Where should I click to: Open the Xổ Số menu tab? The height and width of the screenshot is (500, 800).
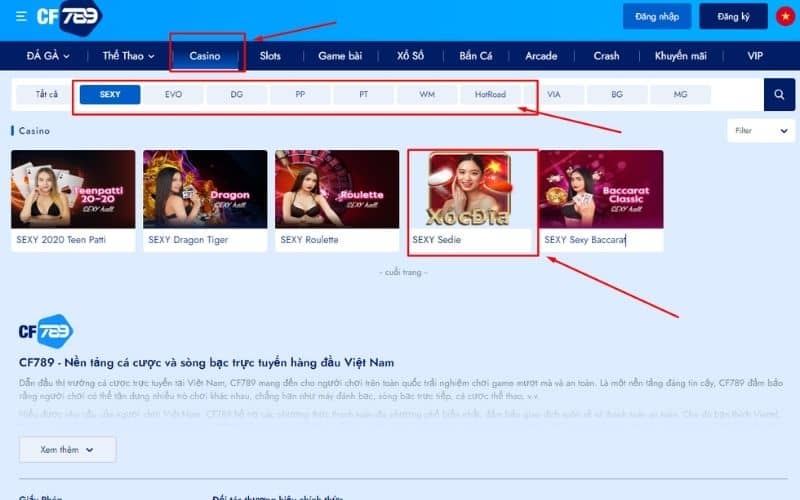click(x=410, y=56)
